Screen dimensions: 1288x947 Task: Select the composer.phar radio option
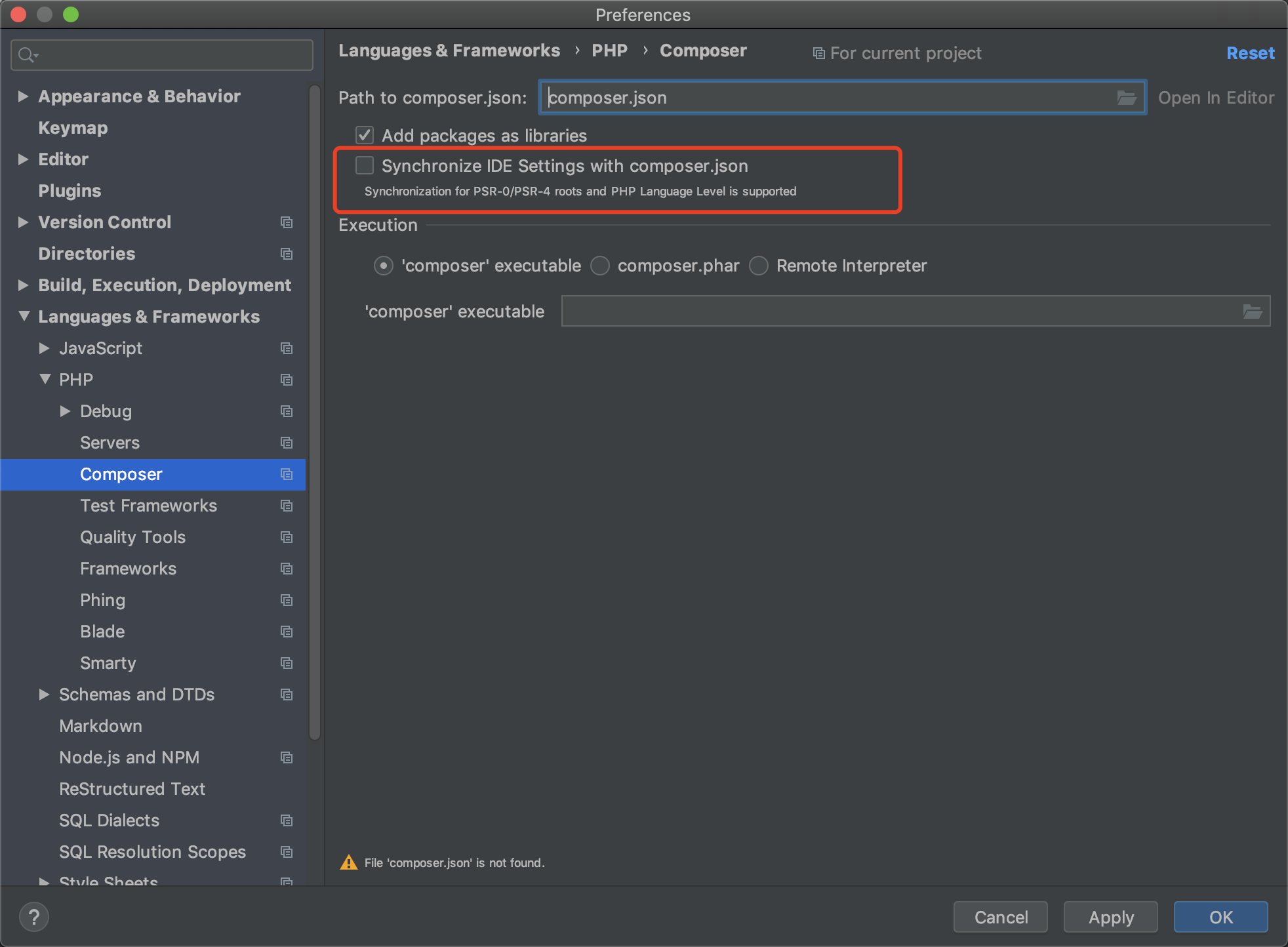(600, 266)
